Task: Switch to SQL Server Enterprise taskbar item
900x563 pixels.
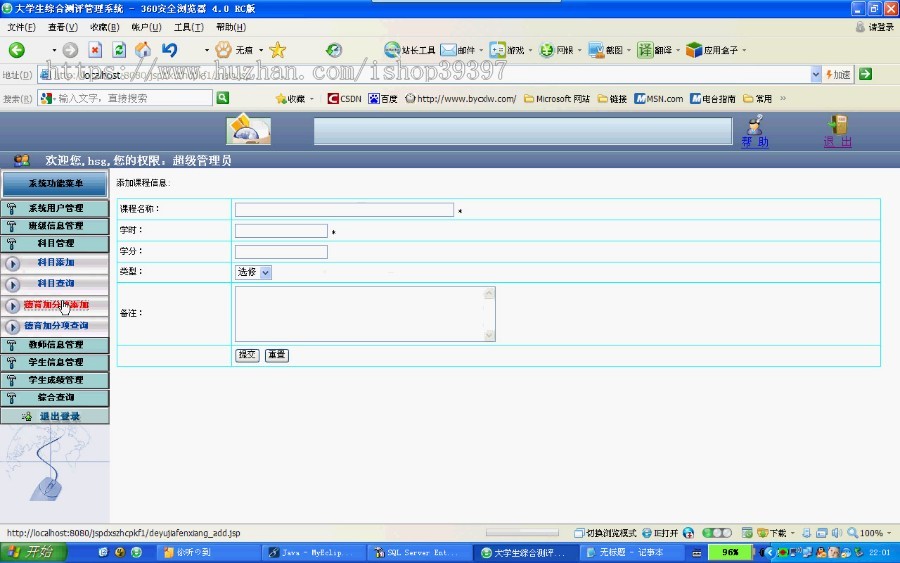Action: [420, 552]
